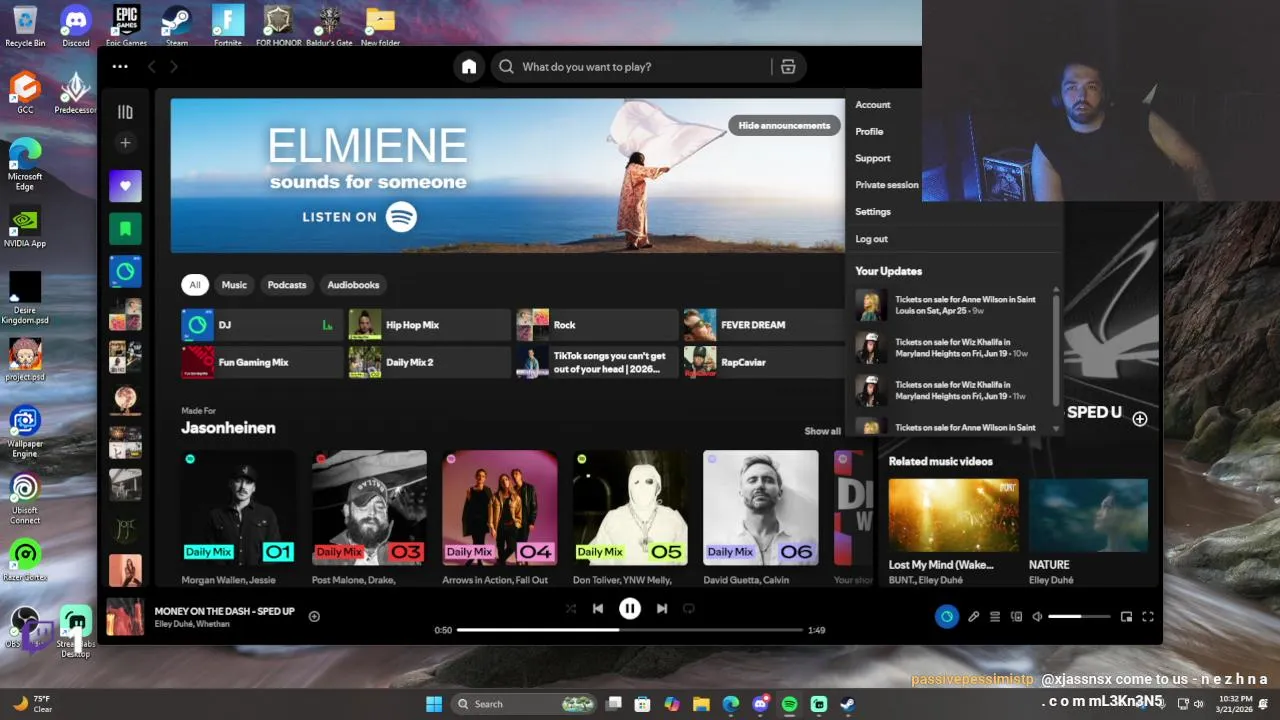Adjust the volume slider
The height and width of the screenshot is (720, 1280).
[x=1078, y=617]
